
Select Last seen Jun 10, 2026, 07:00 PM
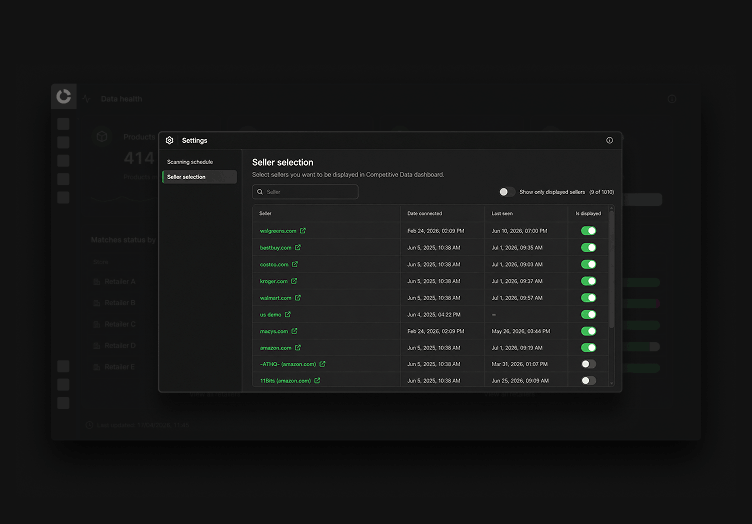519,231
